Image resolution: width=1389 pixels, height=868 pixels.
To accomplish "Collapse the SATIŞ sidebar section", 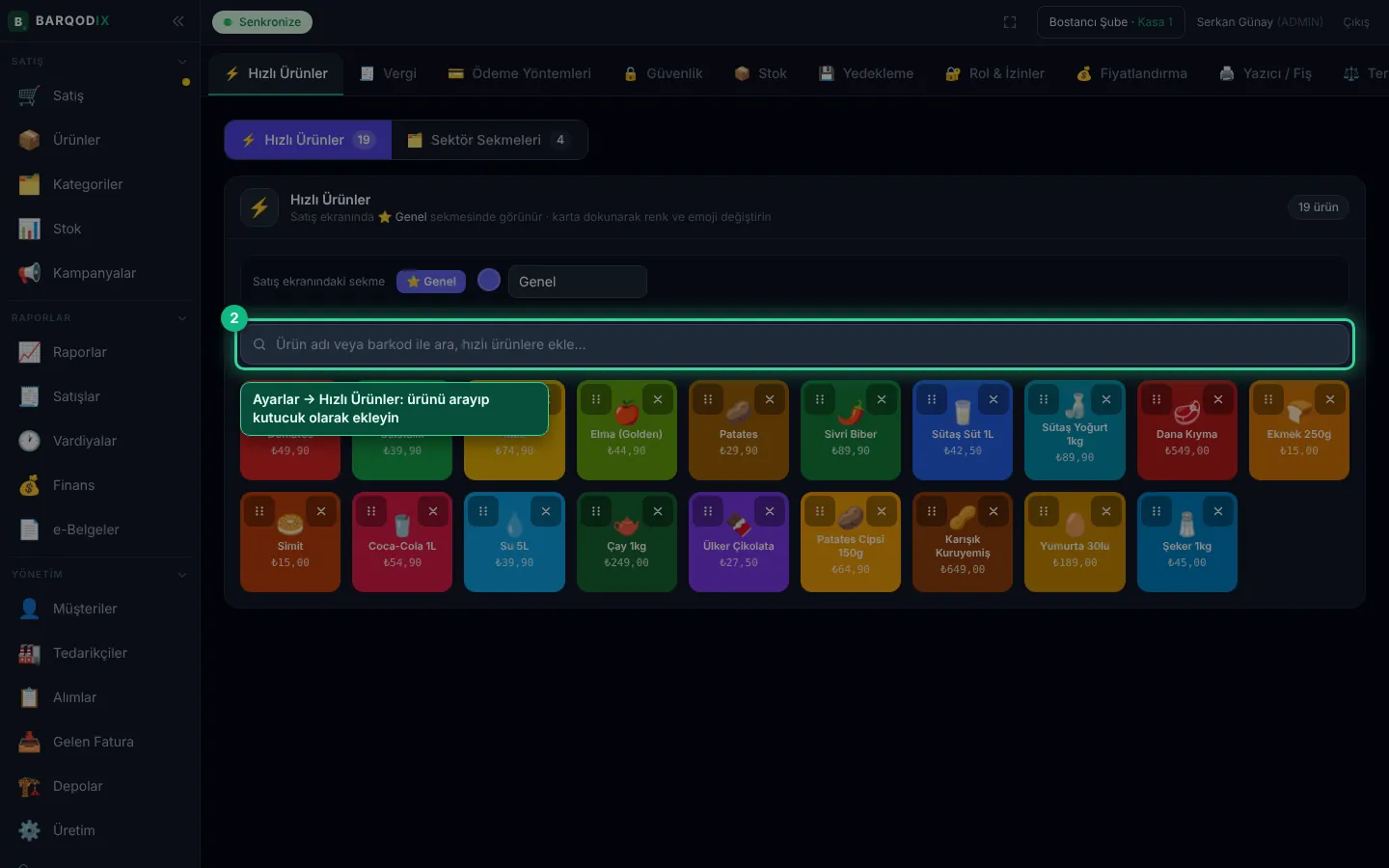I will coord(182,62).
